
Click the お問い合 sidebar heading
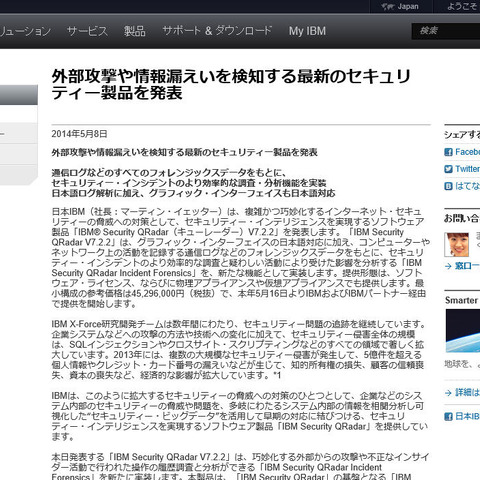pyautogui.click(x=462, y=219)
